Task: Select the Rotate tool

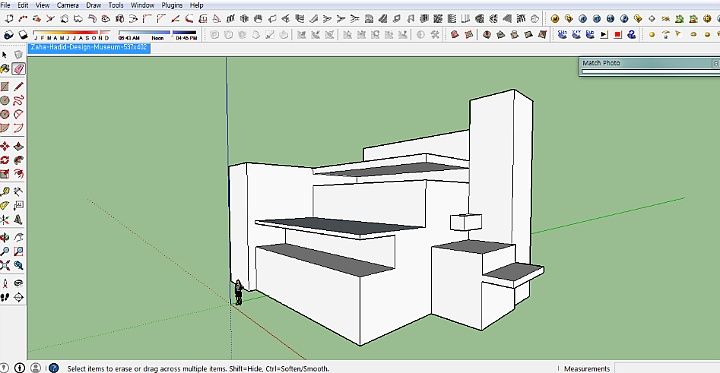Action: [x=5, y=160]
